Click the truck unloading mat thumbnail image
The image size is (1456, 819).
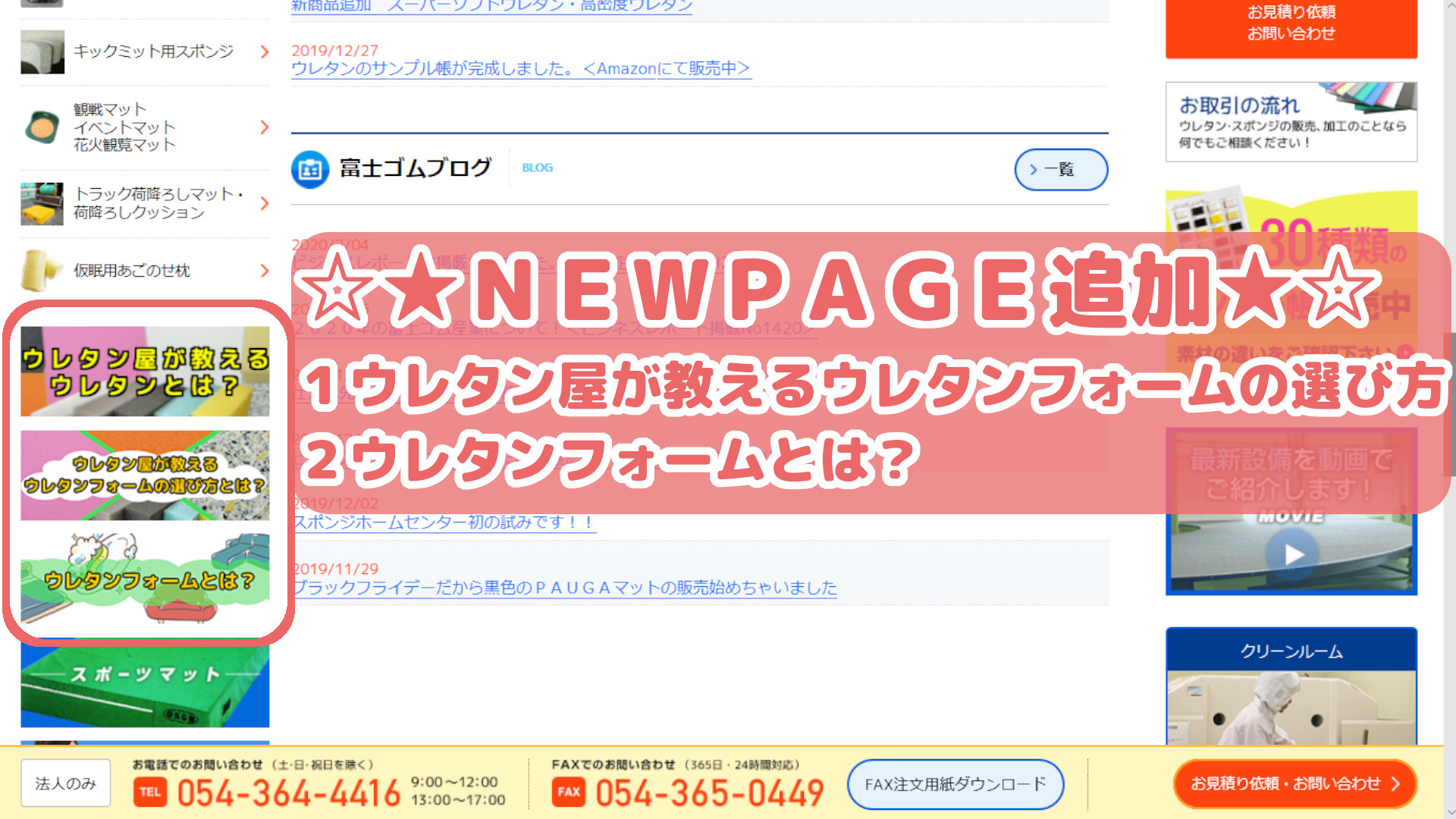tap(42, 203)
